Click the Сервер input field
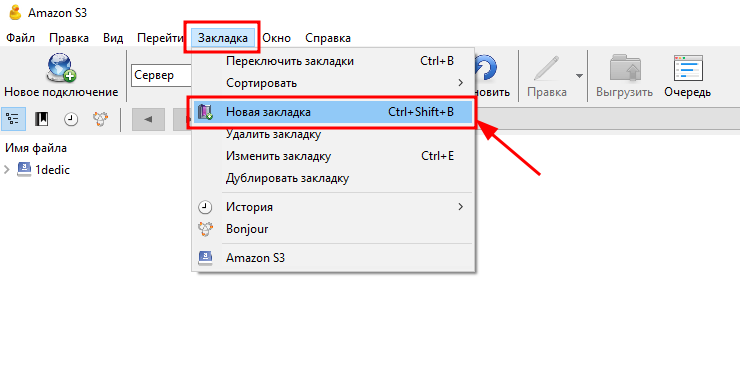Viewport: 740px width, 381px height. pos(161,75)
